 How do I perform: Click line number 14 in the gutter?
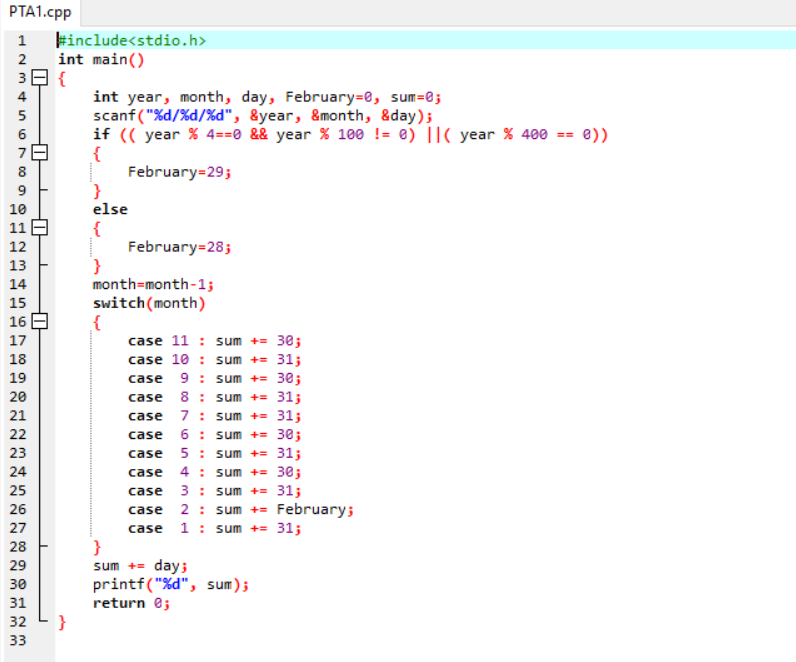pyautogui.click(x=18, y=284)
